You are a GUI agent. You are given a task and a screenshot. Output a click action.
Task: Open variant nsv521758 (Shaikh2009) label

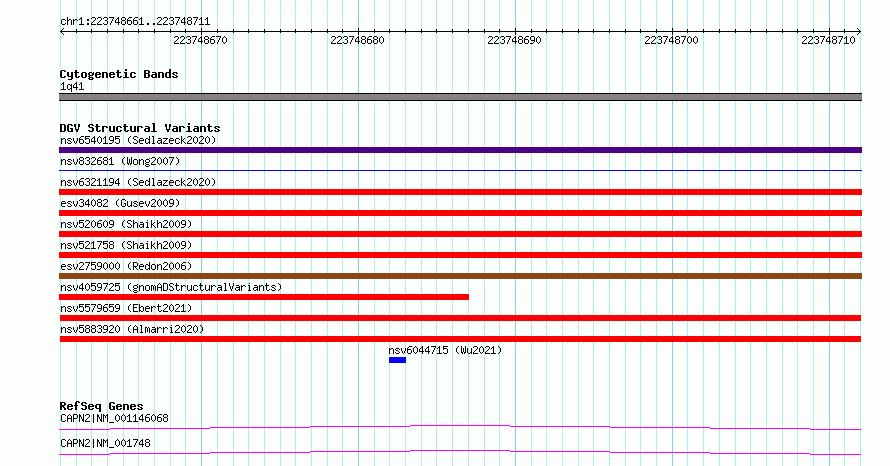pyautogui.click(x=126, y=245)
